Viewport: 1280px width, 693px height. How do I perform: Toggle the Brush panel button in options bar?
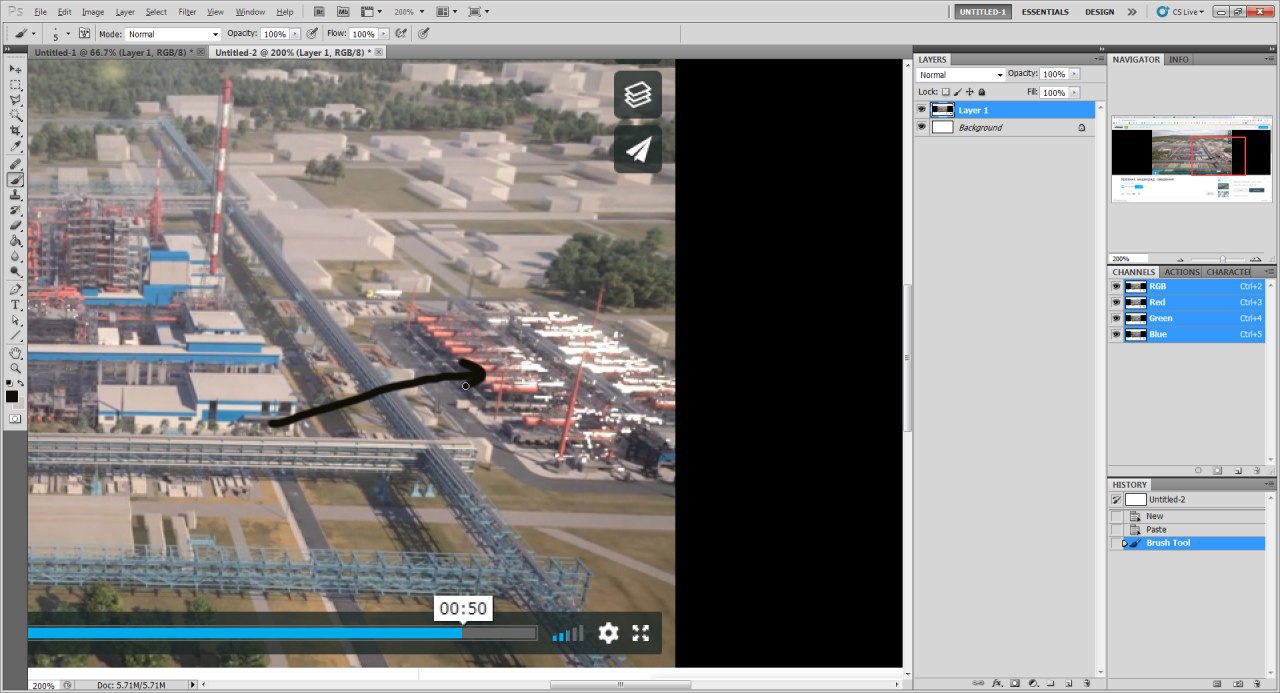(84, 33)
